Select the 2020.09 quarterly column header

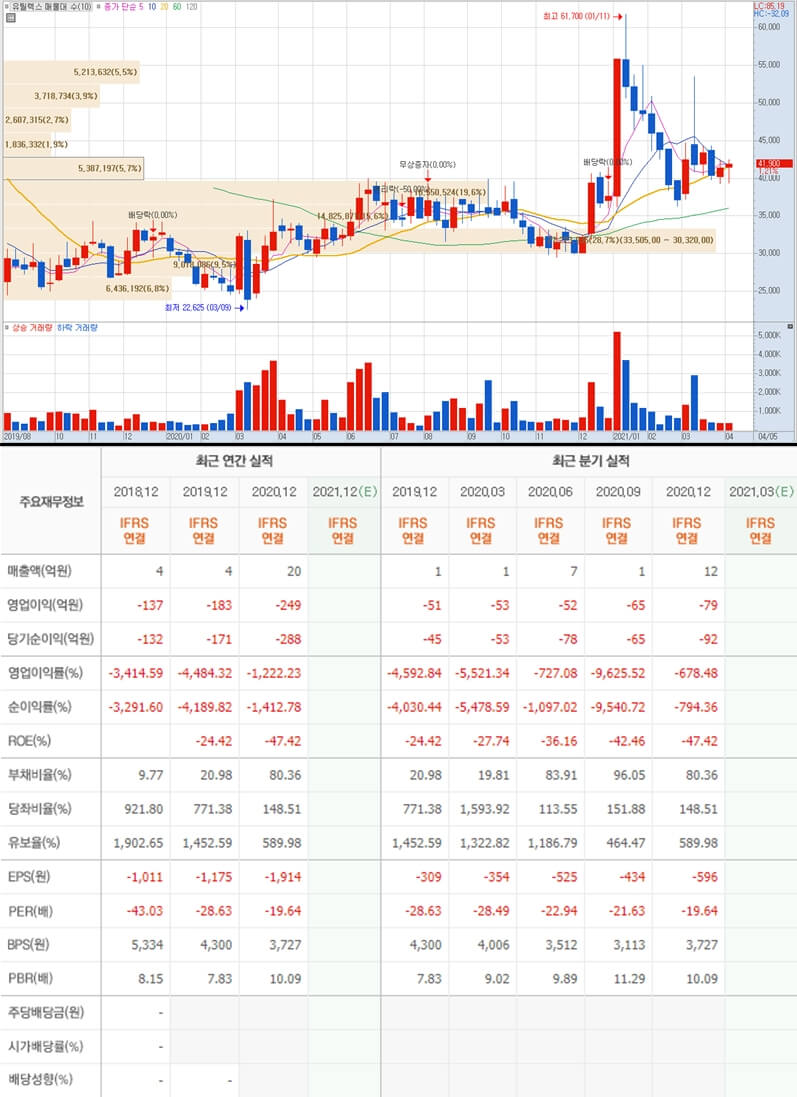coord(618,492)
